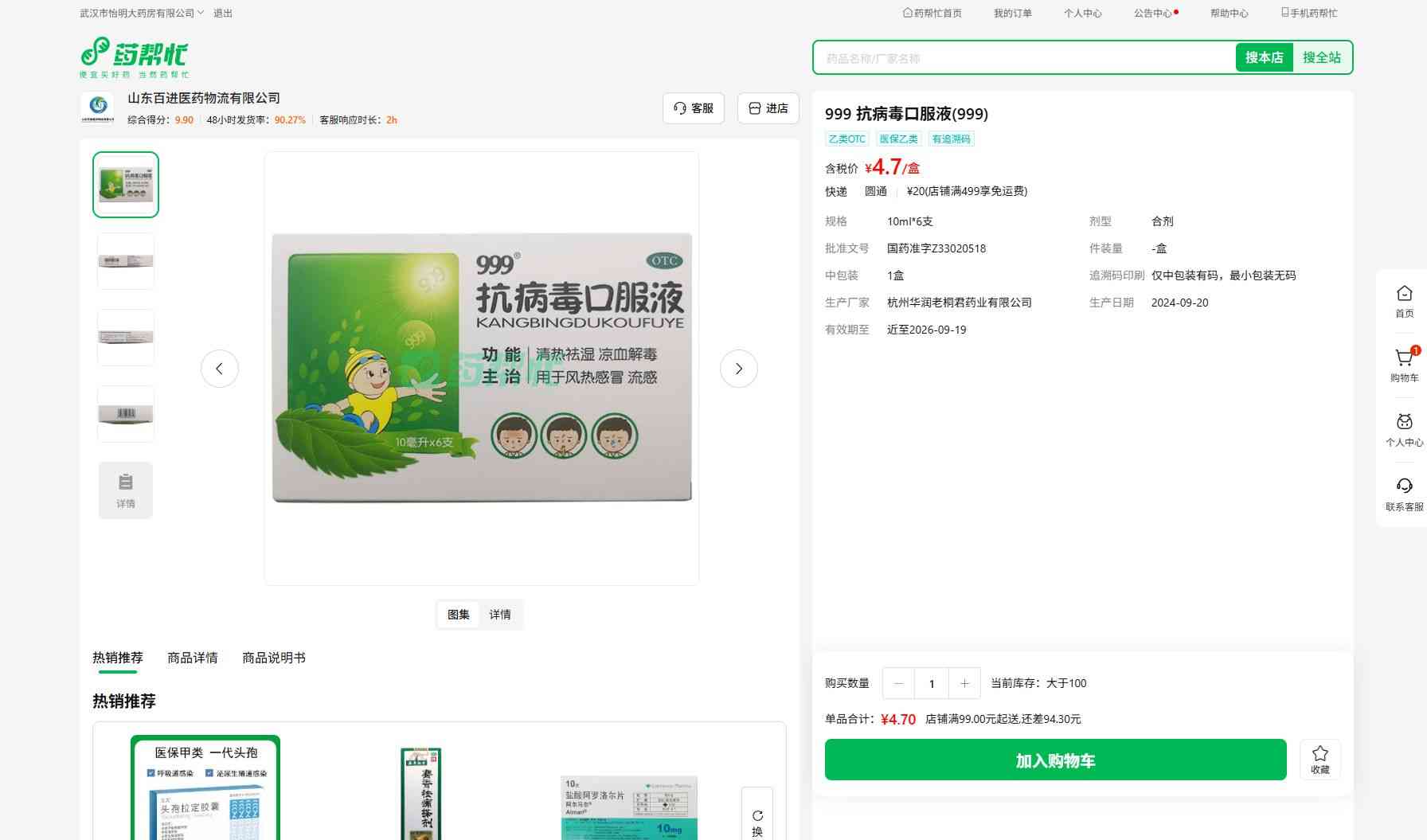Image resolution: width=1427 pixels, height=840 pixels.
Task: Decrease purchase quantity with minus button
Action: 898,683
